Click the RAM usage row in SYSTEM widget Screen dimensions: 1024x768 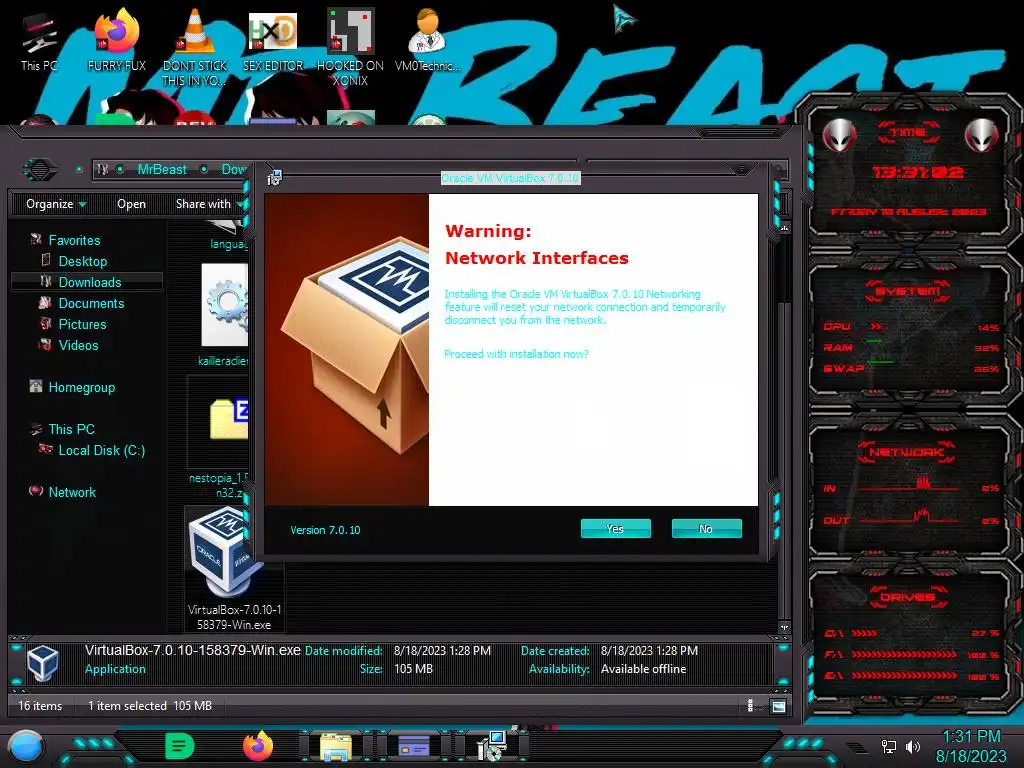pos(911,347)
